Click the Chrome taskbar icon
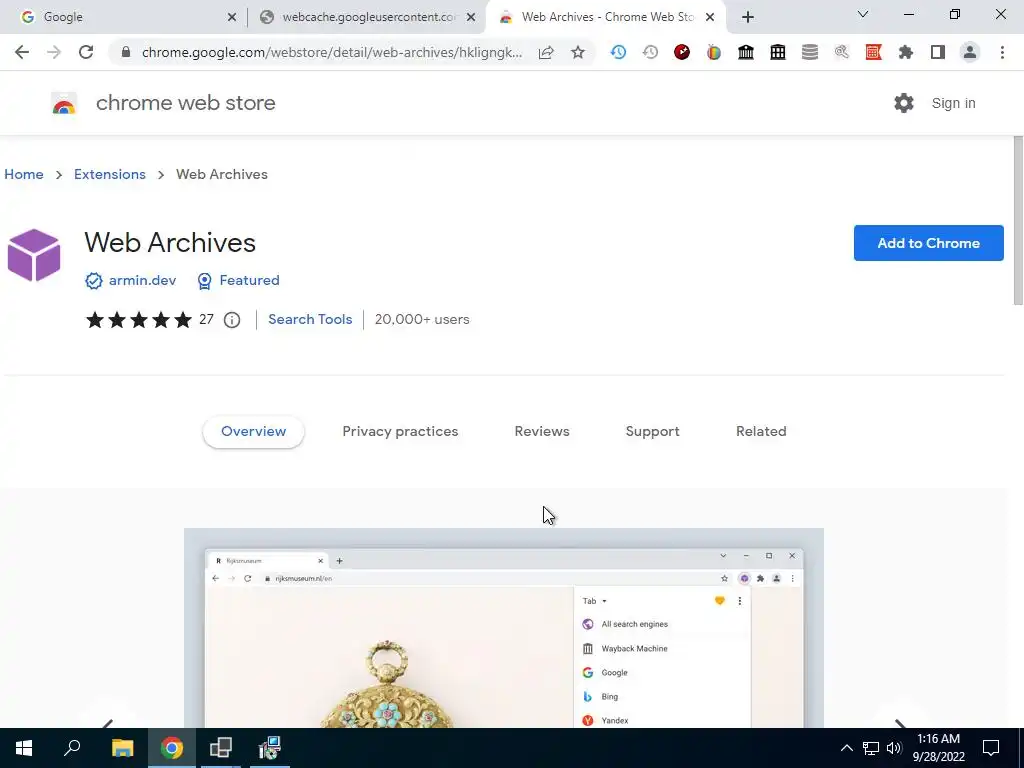This screenshot has height=768, width=1024. 172,748
